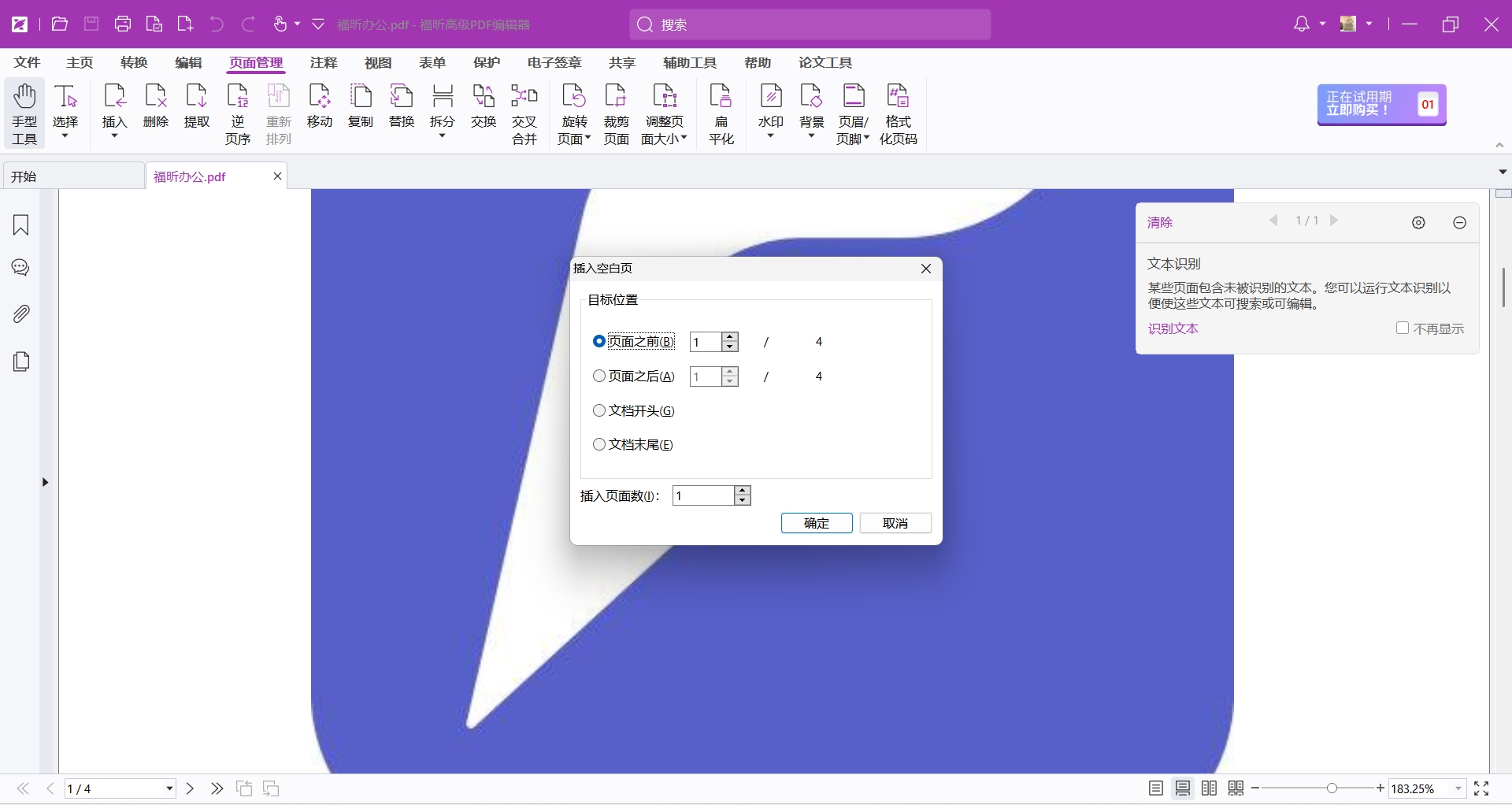Screen dimensions: 1512x805
Task: Switch to two-page facing view mode
Action: pyautogui.click(x=1210, y=788)
